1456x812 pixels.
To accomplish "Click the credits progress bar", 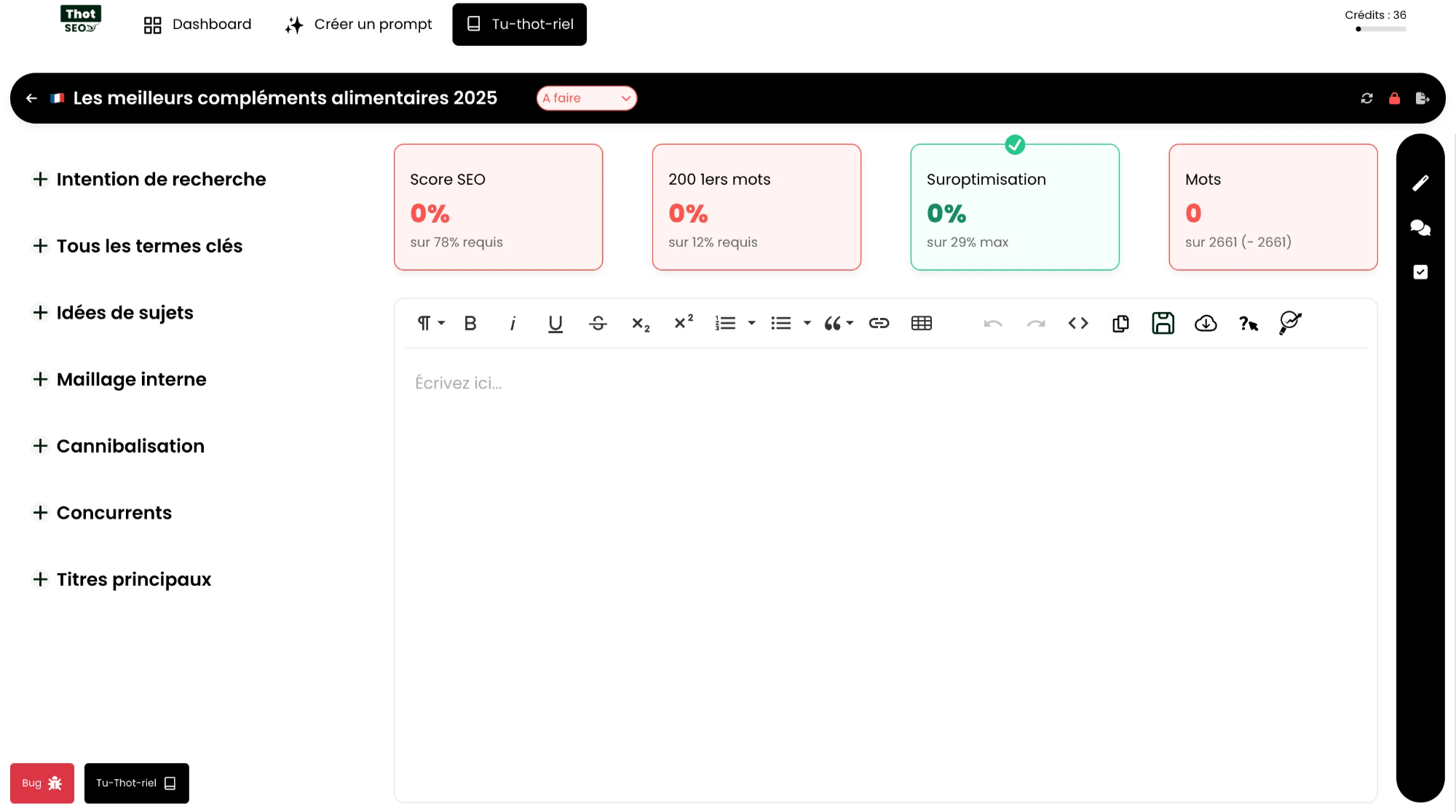I will (x=1380, y=29).
